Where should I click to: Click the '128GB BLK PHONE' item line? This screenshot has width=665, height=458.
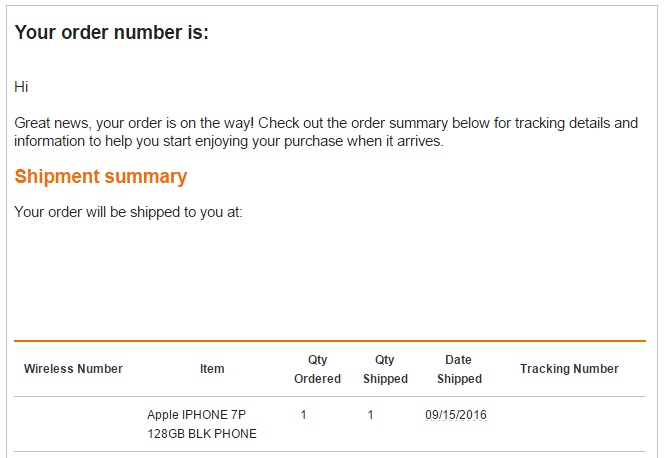[x=202, y=434]
